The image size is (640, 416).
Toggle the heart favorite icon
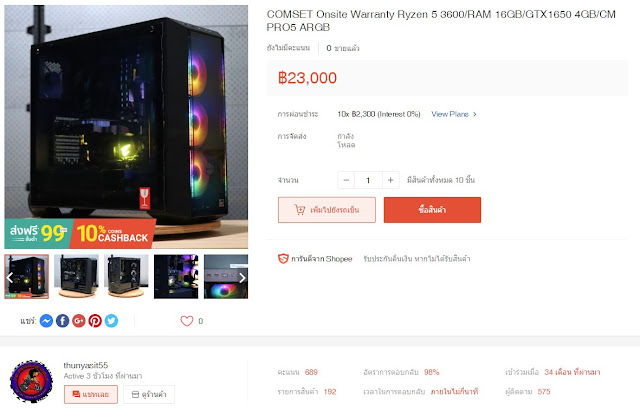(x=187, y=321)
